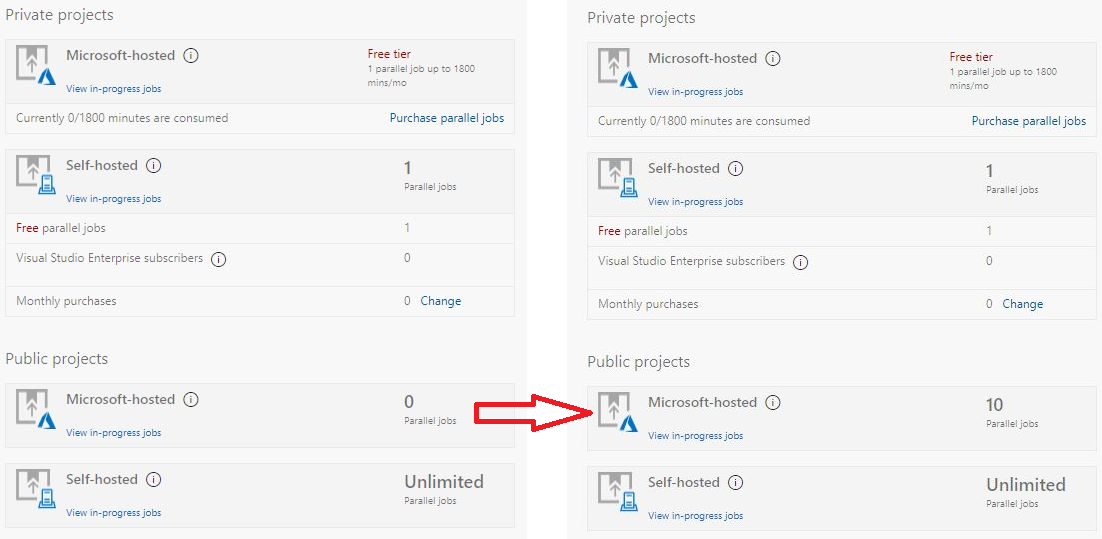Select Azure agent icon in 0 parallel jobs row
The height and width of the screenshot is (539, 1102).
pos(35,410)
